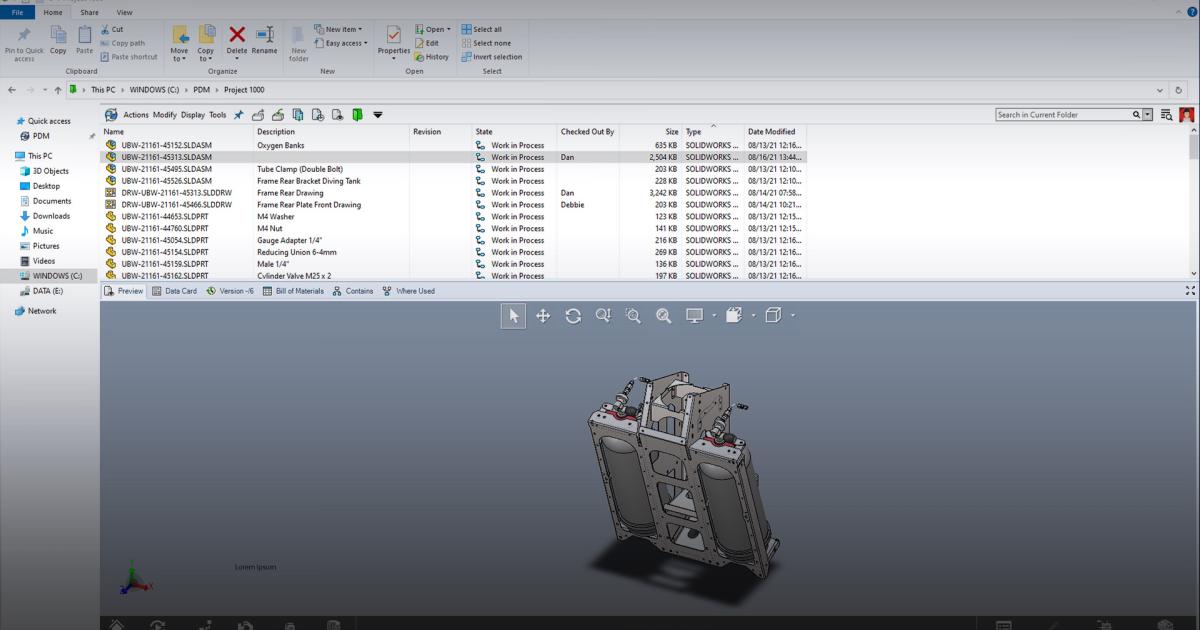
Task: Click the Search in Current Folder magnifier icon
Action: click(1138, 113)
